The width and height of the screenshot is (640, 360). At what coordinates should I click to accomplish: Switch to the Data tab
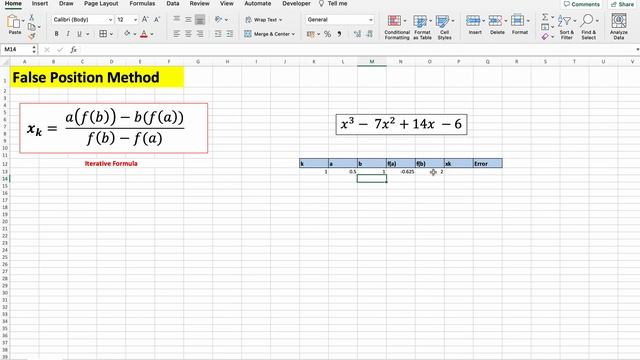[x=173, y=3]
